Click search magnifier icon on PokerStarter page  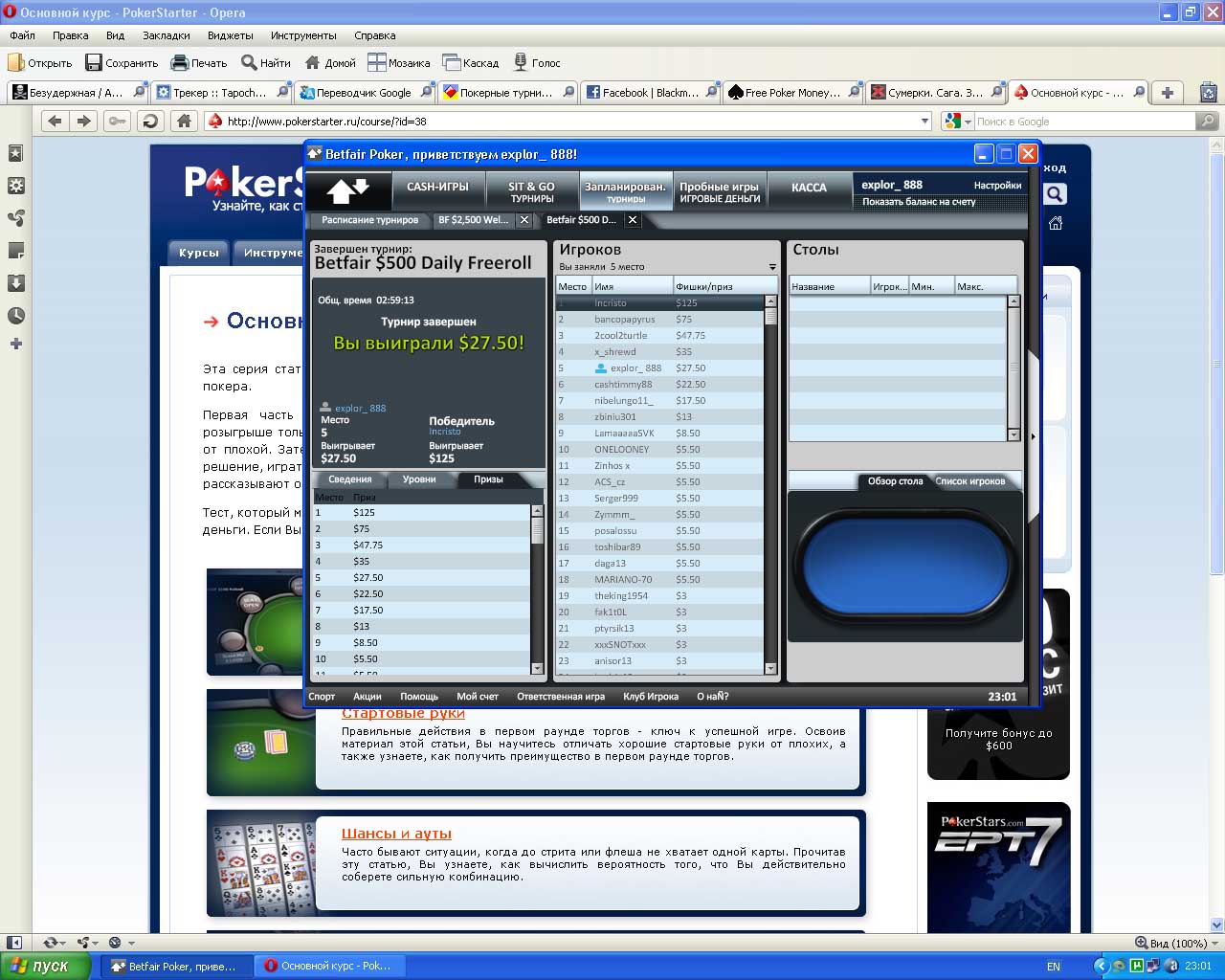[1055, 194]
